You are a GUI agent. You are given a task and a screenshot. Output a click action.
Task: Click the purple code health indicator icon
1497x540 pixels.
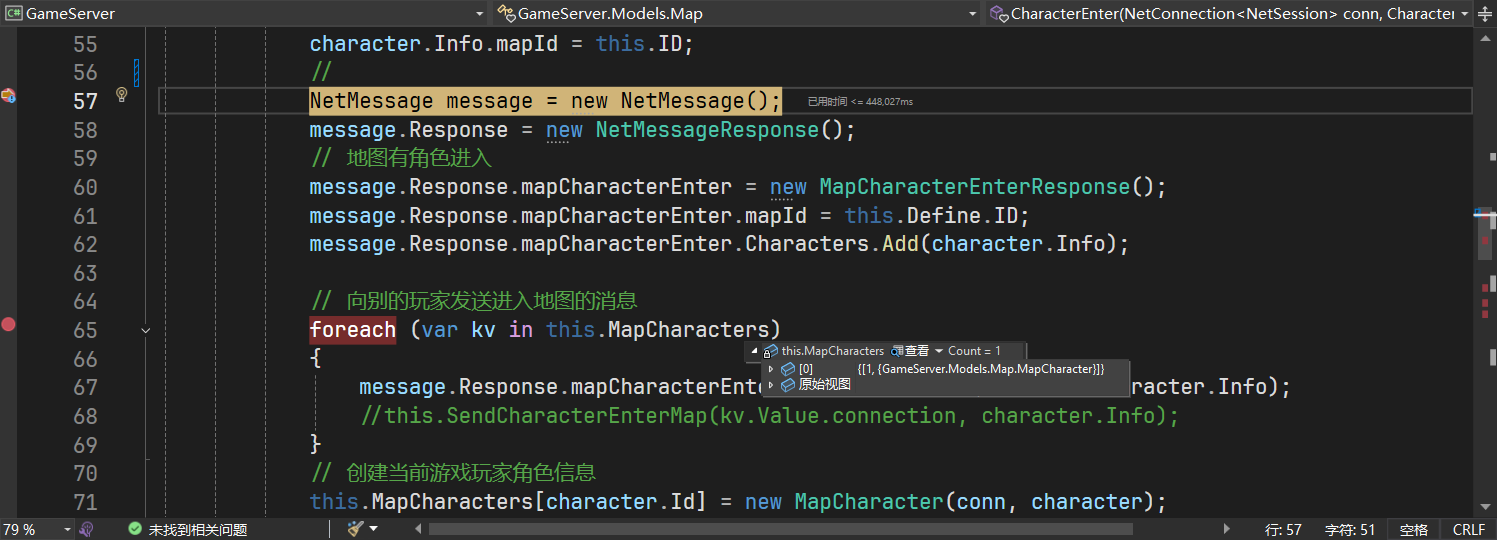pos(87,529)
